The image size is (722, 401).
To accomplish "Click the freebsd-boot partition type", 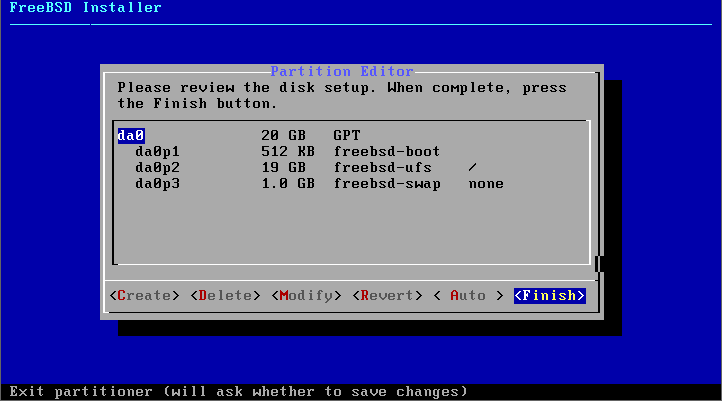I will coord(387,151).
